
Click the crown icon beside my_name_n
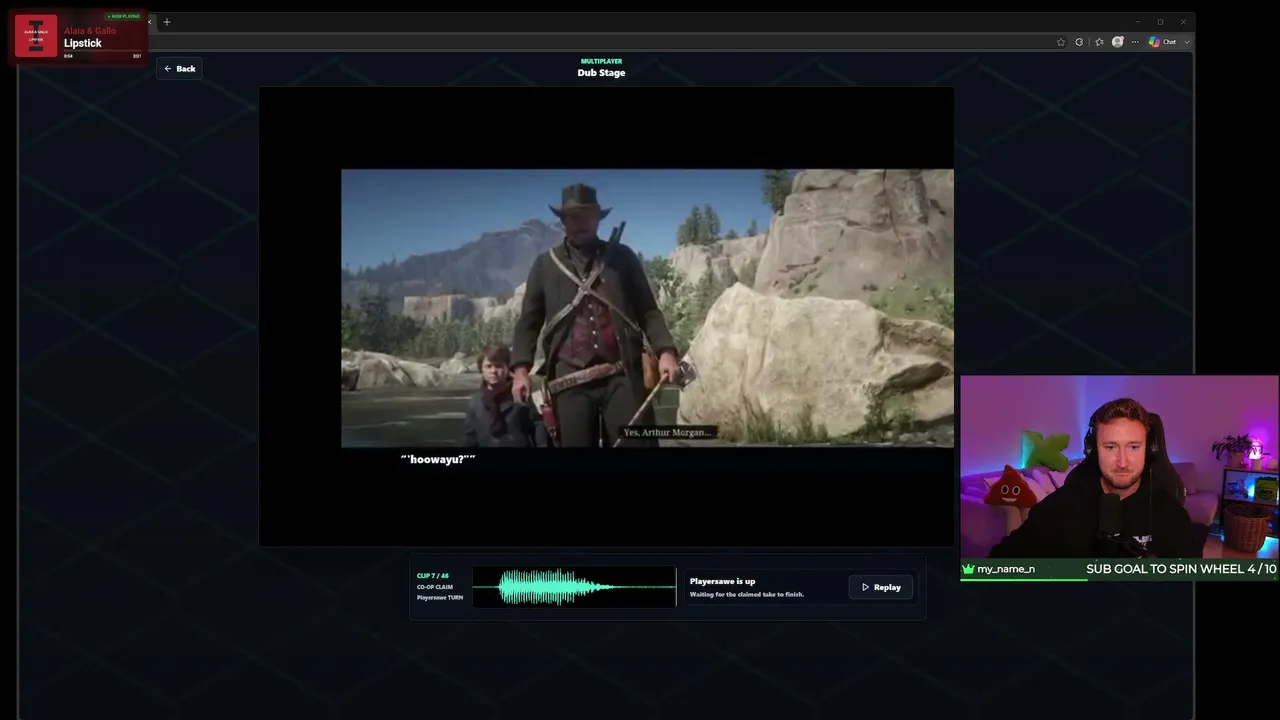coord(968,569)
